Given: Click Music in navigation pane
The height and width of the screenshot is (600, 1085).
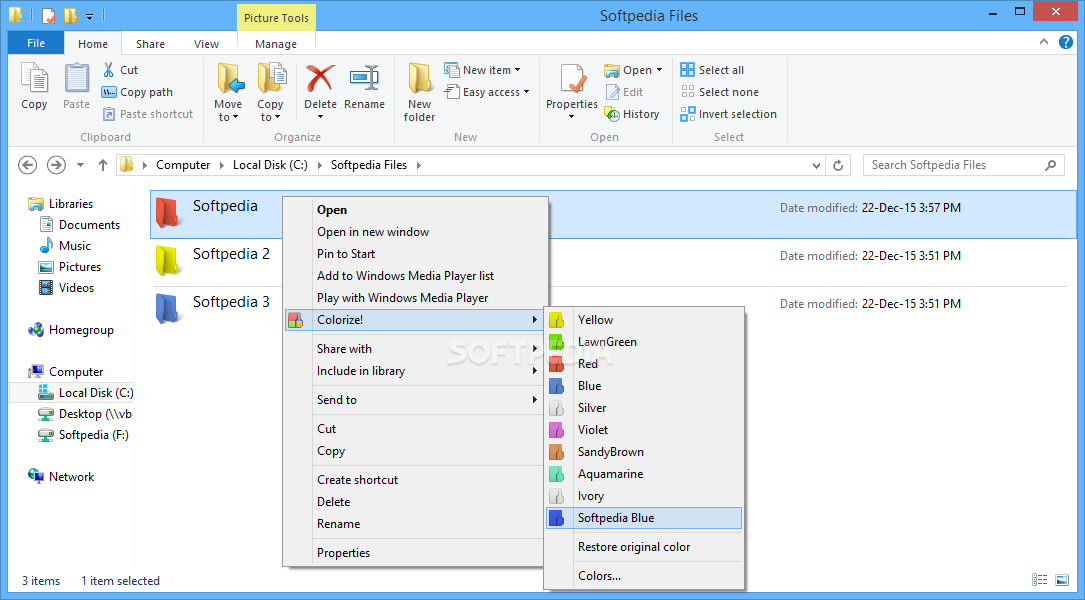Looking at the screenshot, I should point(66,246).
